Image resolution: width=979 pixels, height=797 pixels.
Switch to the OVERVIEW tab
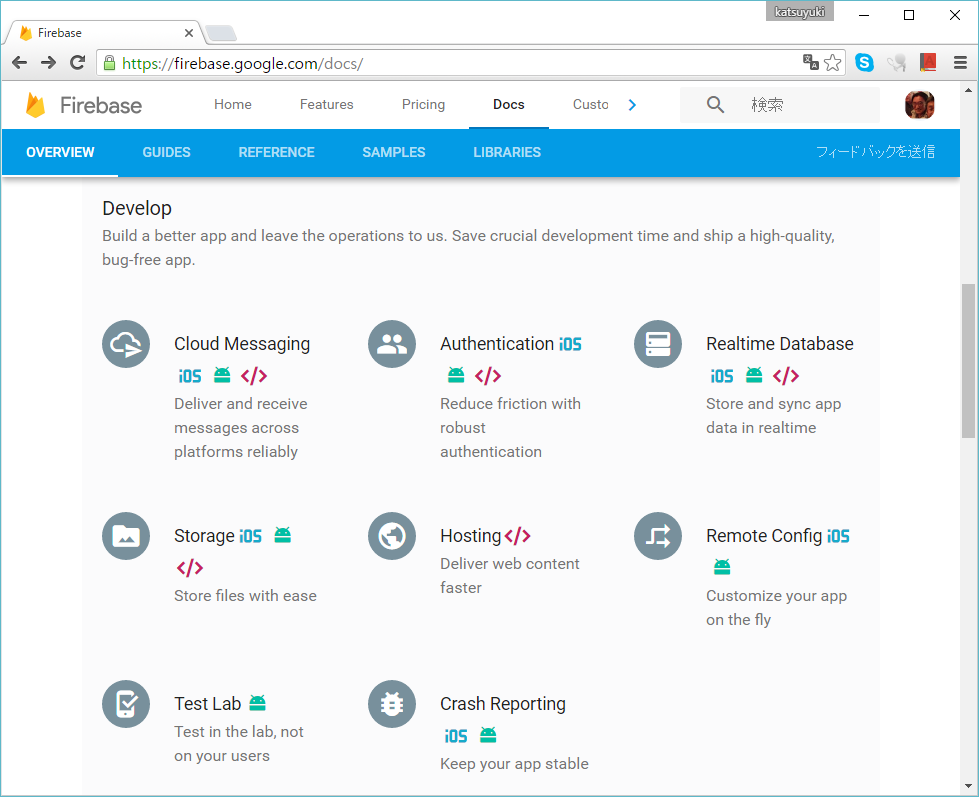(x=60, y=152)
